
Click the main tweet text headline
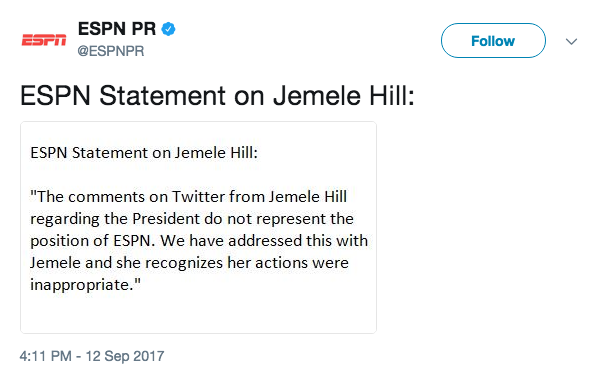pos(217,96)
